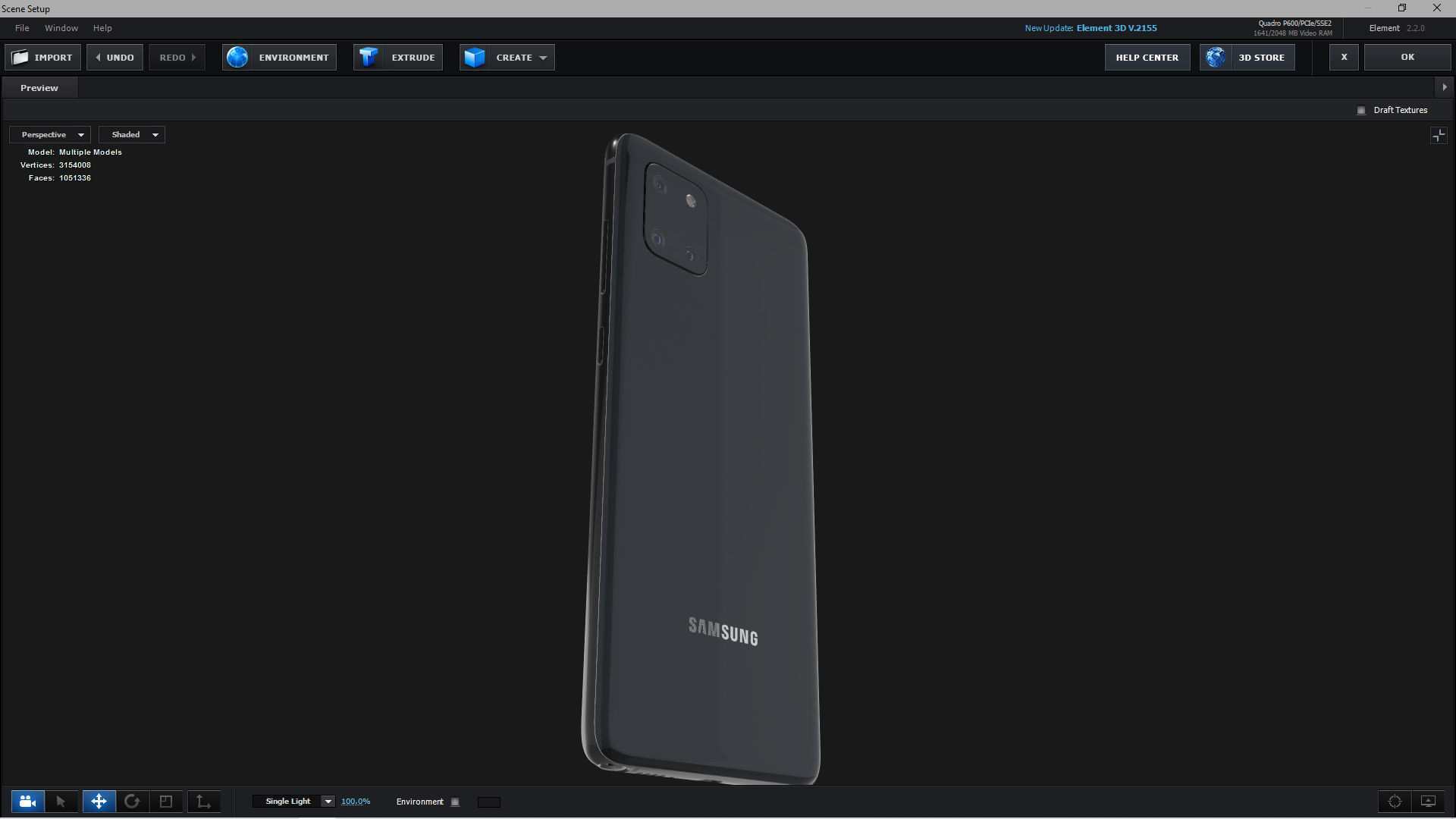Click the Model: Multiple Models label
This screenshot has height=819, width=1456.
click(x=75, y=152)
